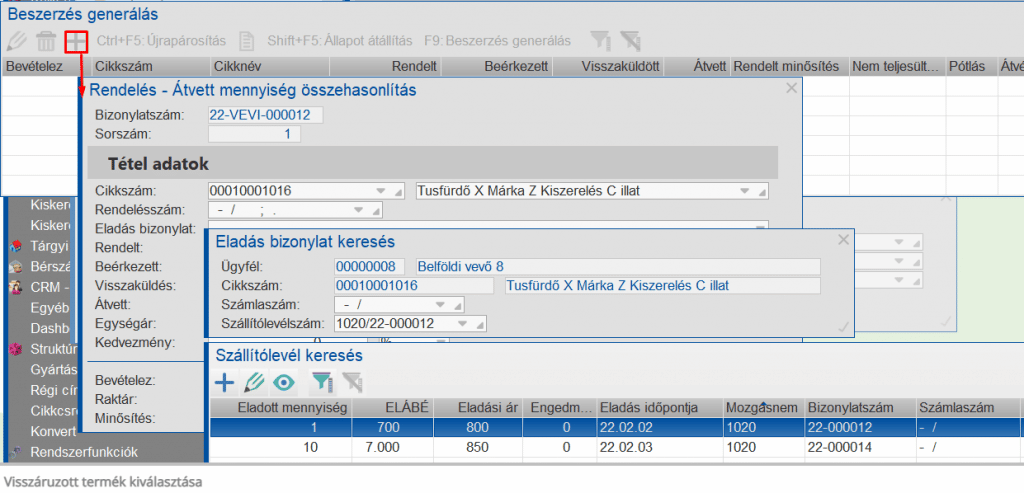Expand the Tusfürdő product name dropdown

[x=744, y=191]
